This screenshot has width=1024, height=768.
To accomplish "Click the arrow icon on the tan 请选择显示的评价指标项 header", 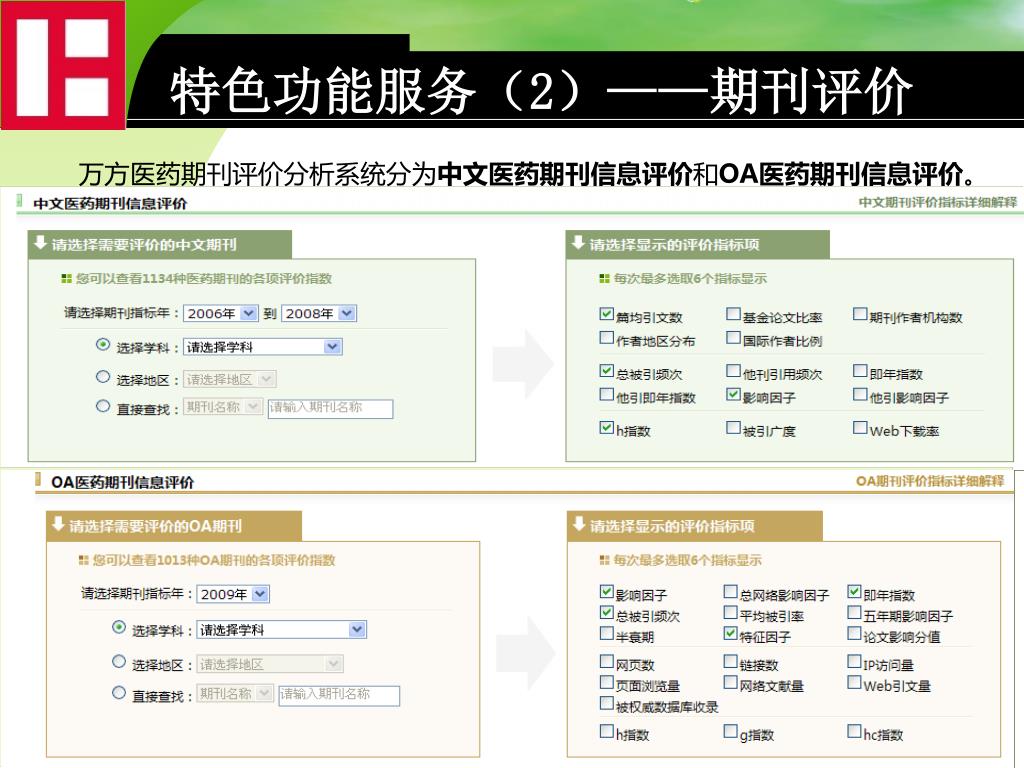I will click(579, 524).
